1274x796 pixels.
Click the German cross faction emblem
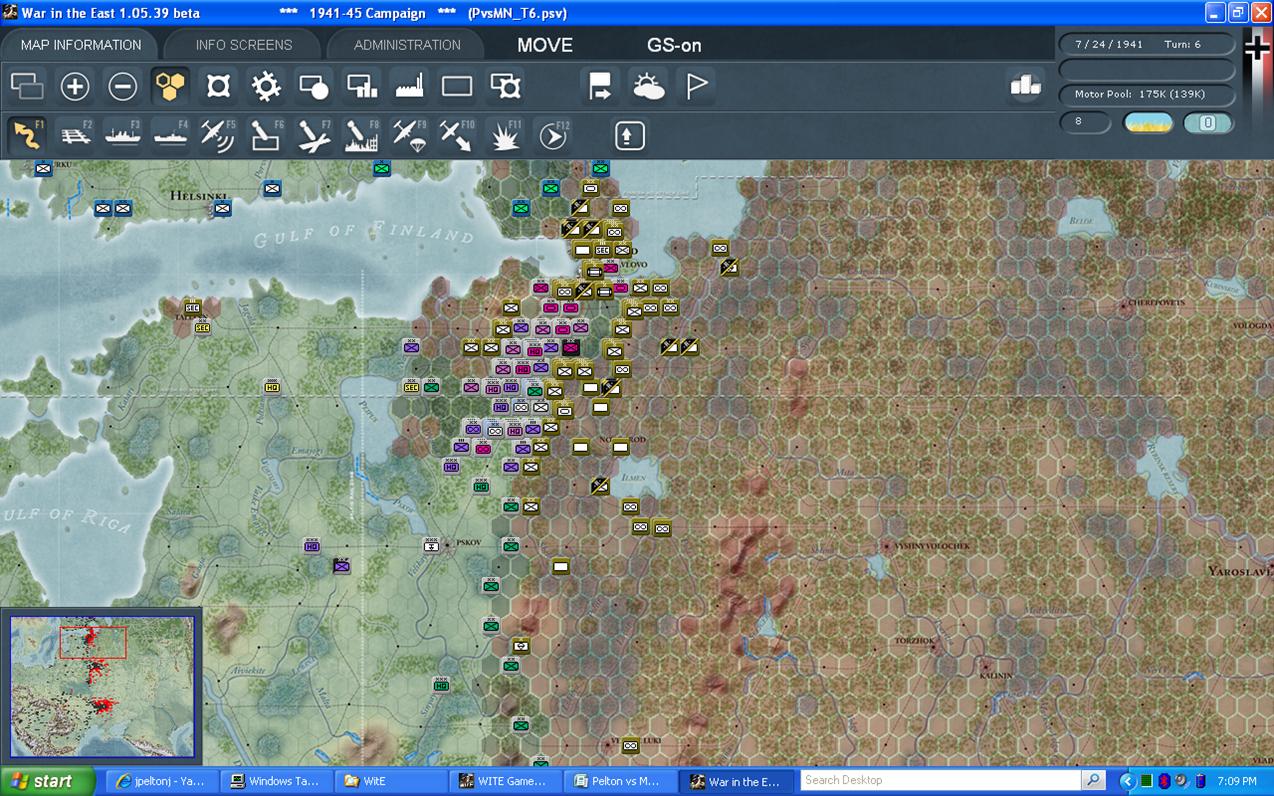[1257, 48]
